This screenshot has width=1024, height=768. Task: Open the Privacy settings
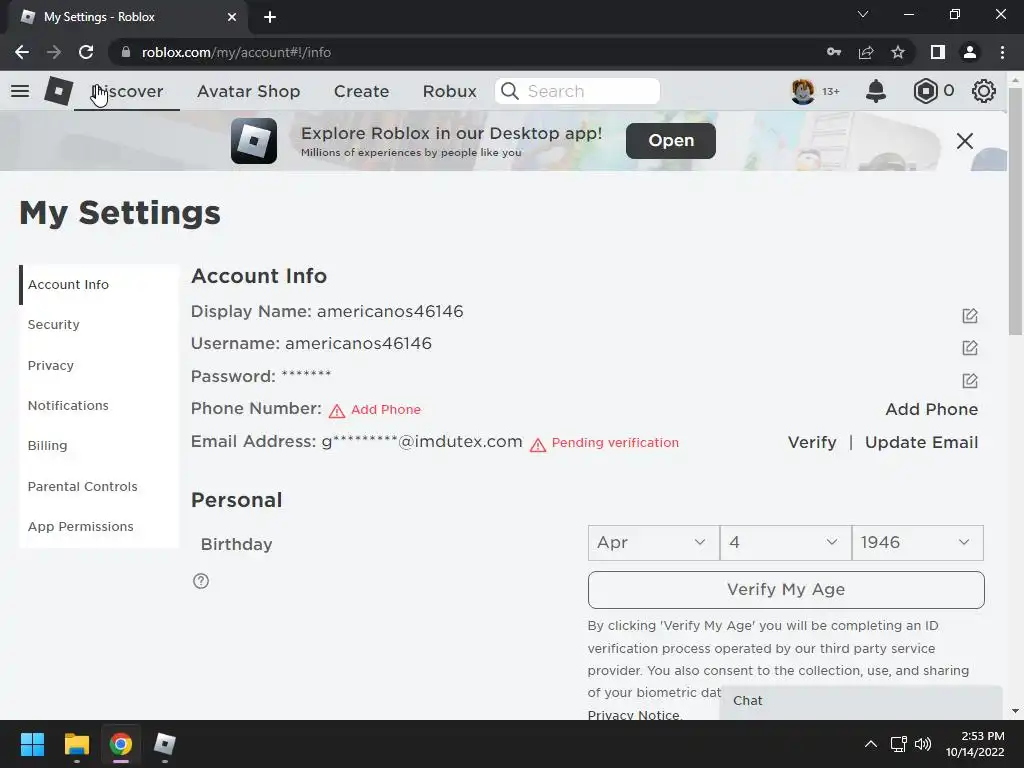coord(99,365)
